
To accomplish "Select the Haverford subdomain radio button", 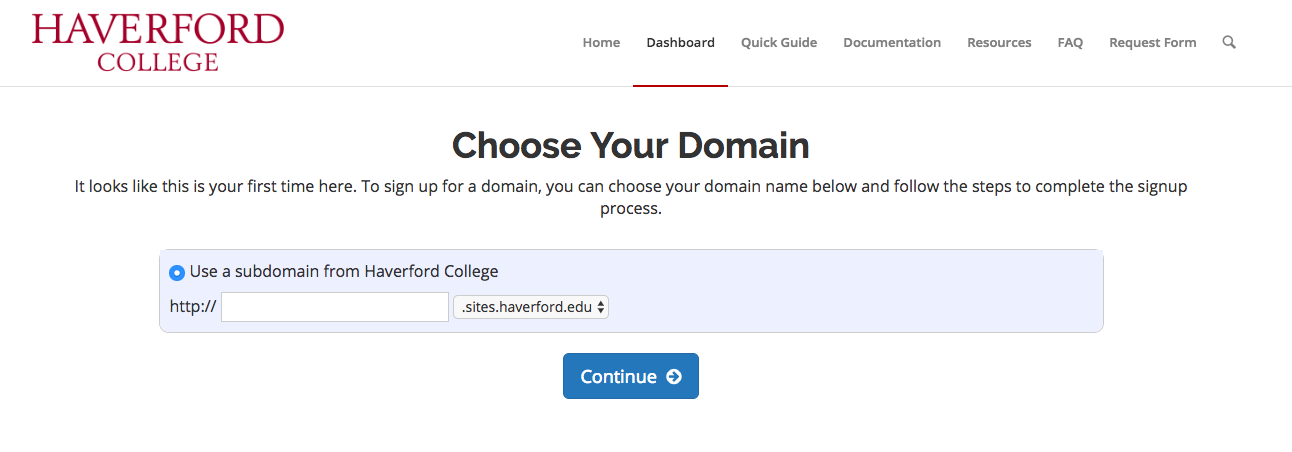I will pos(177,272).
